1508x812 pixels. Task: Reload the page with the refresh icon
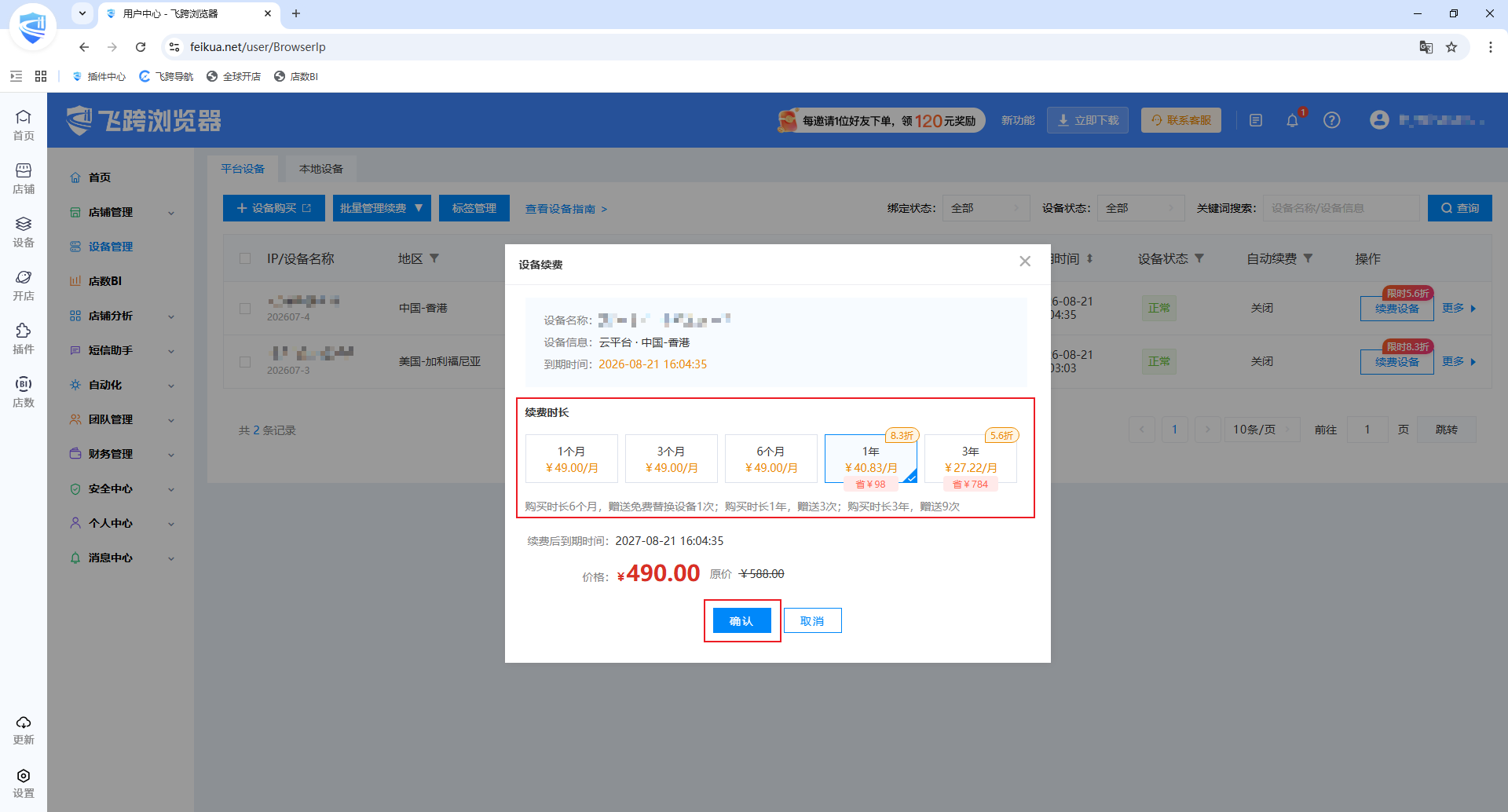[141, 47]
